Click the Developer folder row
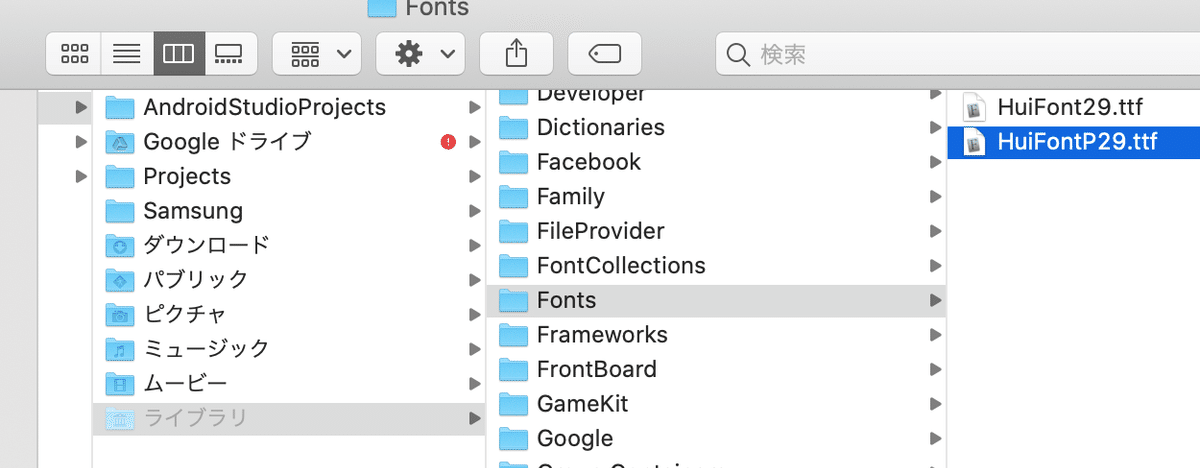Image resolution: width=1200 pixels, height=468 pixels. coord(716,99)
